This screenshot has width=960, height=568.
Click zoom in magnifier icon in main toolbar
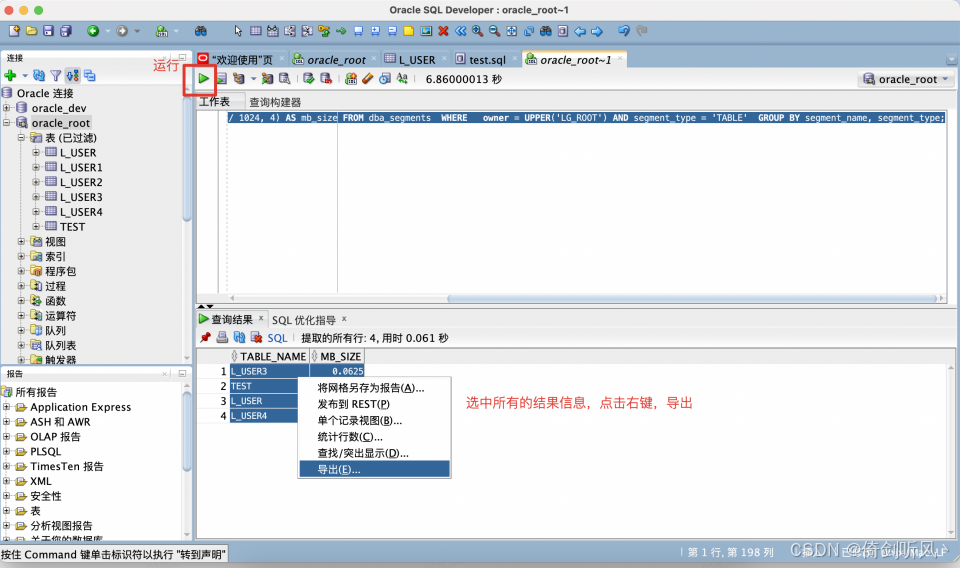[478, 31]
